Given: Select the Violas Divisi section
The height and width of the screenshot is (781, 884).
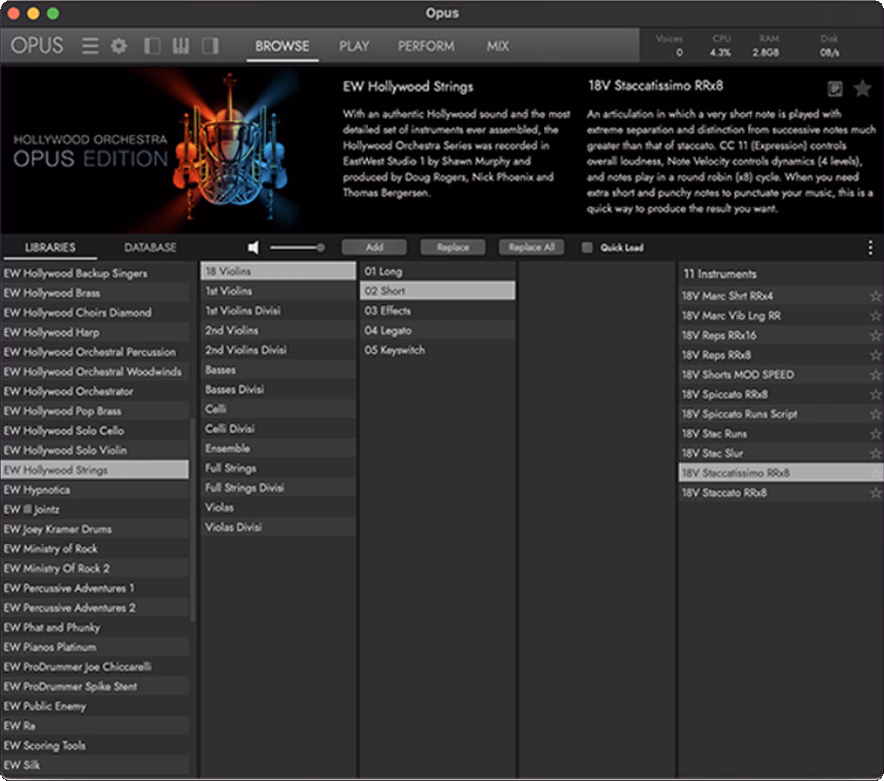Looking at the screenshot, I should click(x=279, y=527).
